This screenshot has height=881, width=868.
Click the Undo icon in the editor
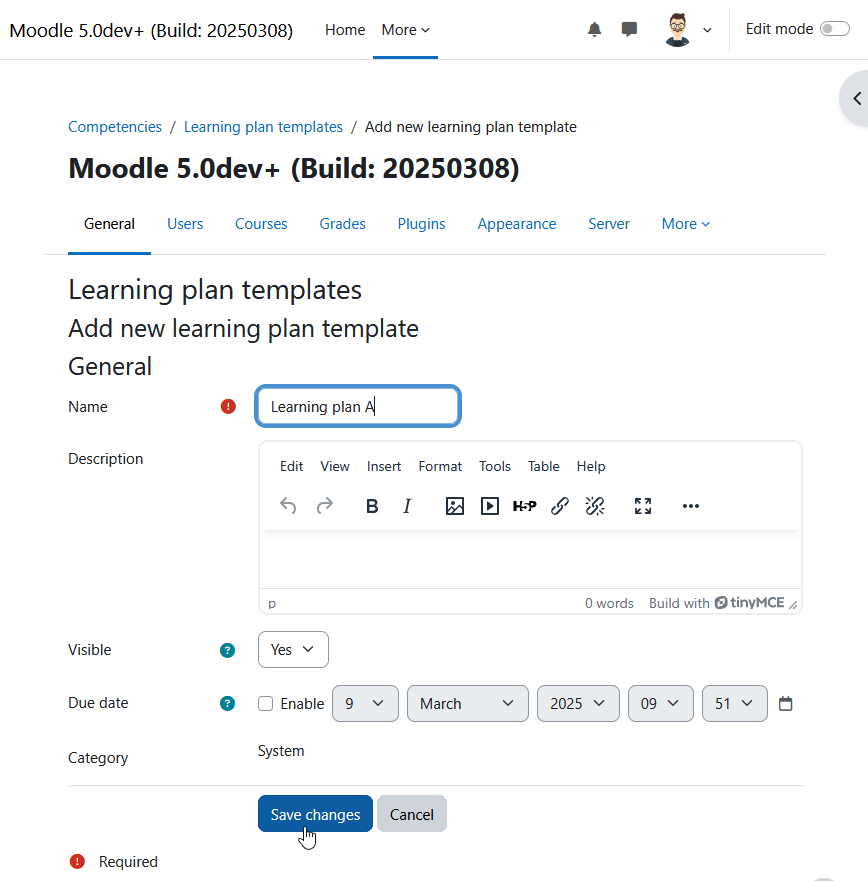point(288,506)
